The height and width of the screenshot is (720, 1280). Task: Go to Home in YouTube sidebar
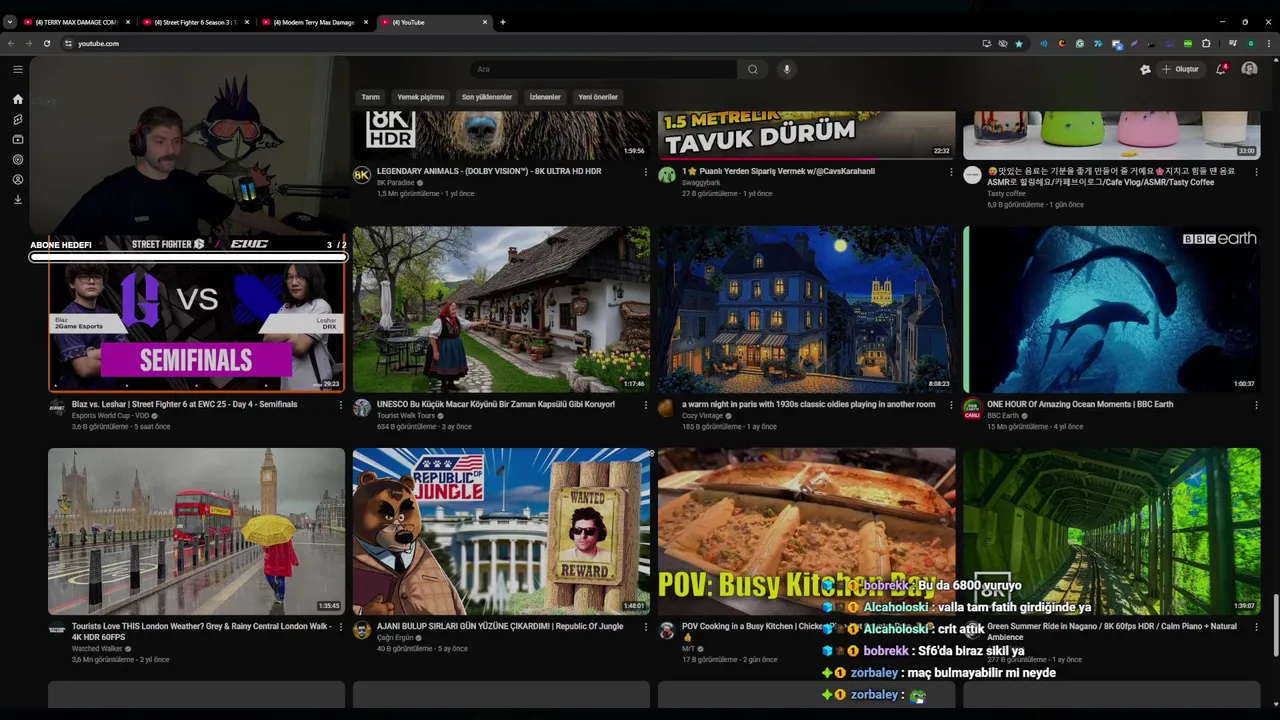17,99
